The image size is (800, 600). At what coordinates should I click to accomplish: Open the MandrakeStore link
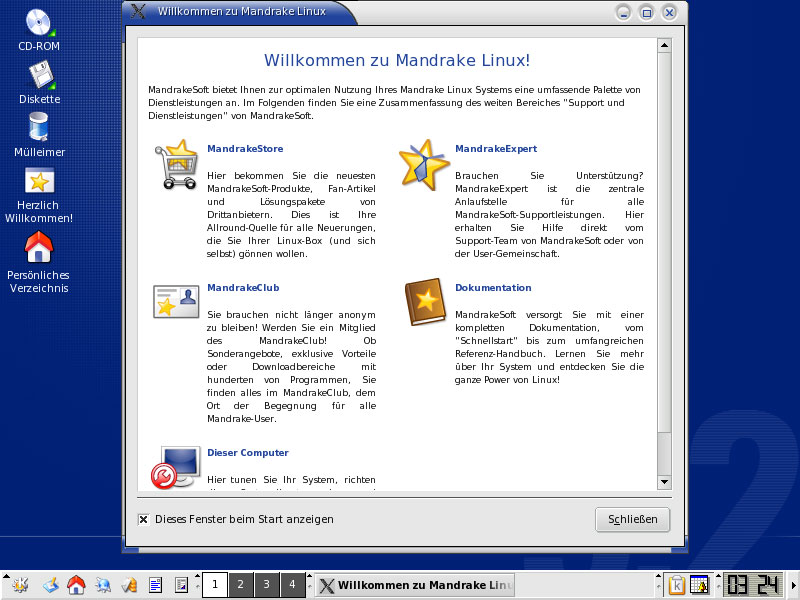[245, 149]
